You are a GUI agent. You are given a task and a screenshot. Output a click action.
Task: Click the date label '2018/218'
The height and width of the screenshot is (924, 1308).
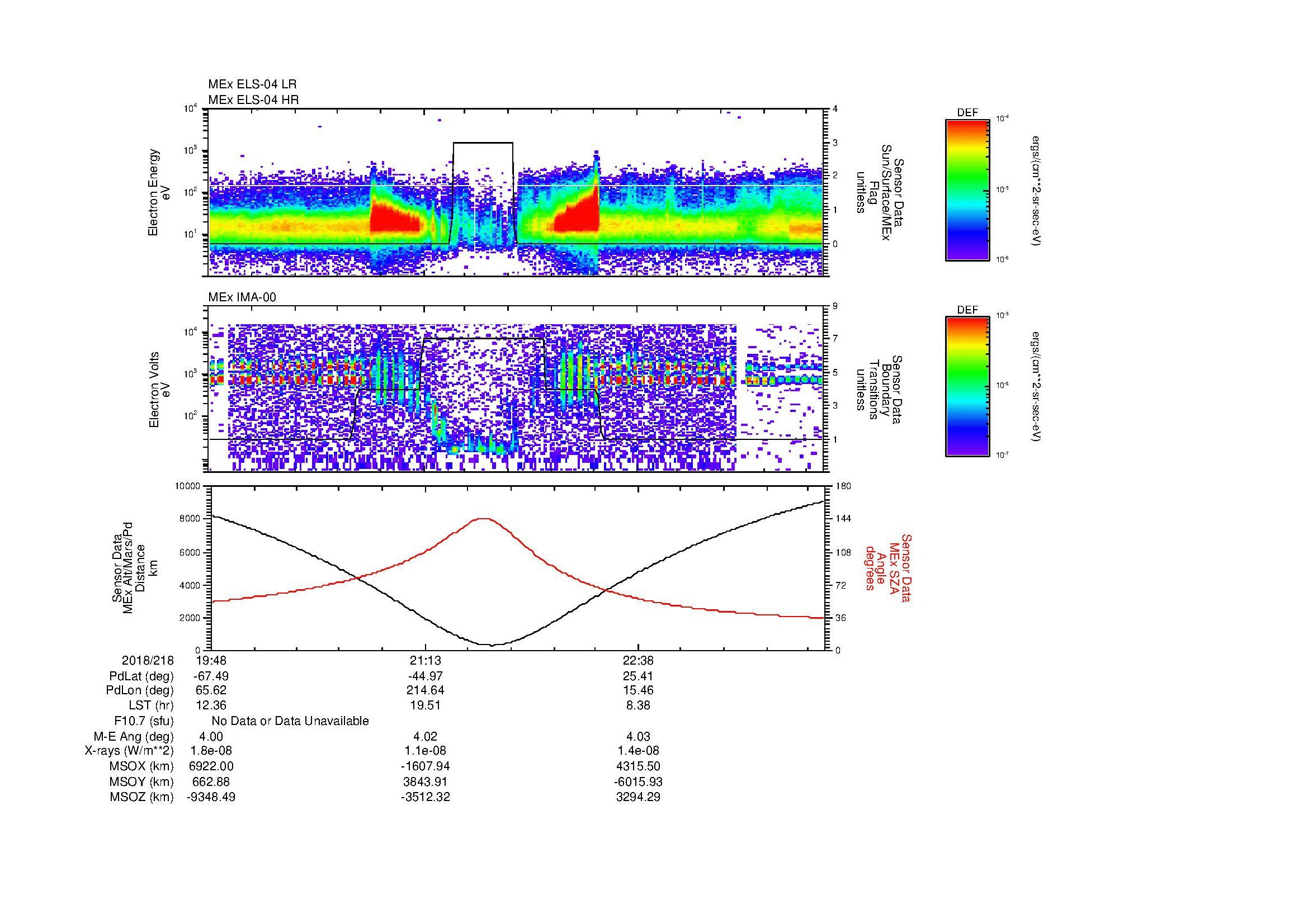148,661
